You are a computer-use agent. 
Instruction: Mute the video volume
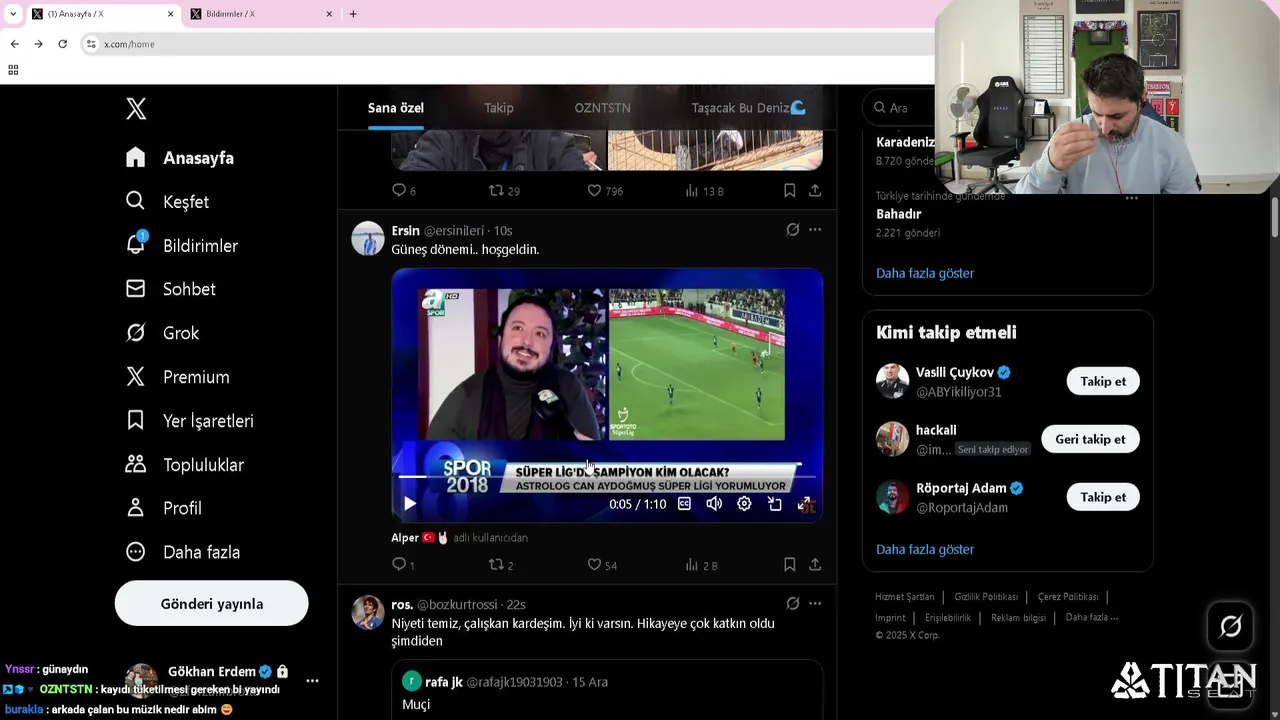coord(714,504)
